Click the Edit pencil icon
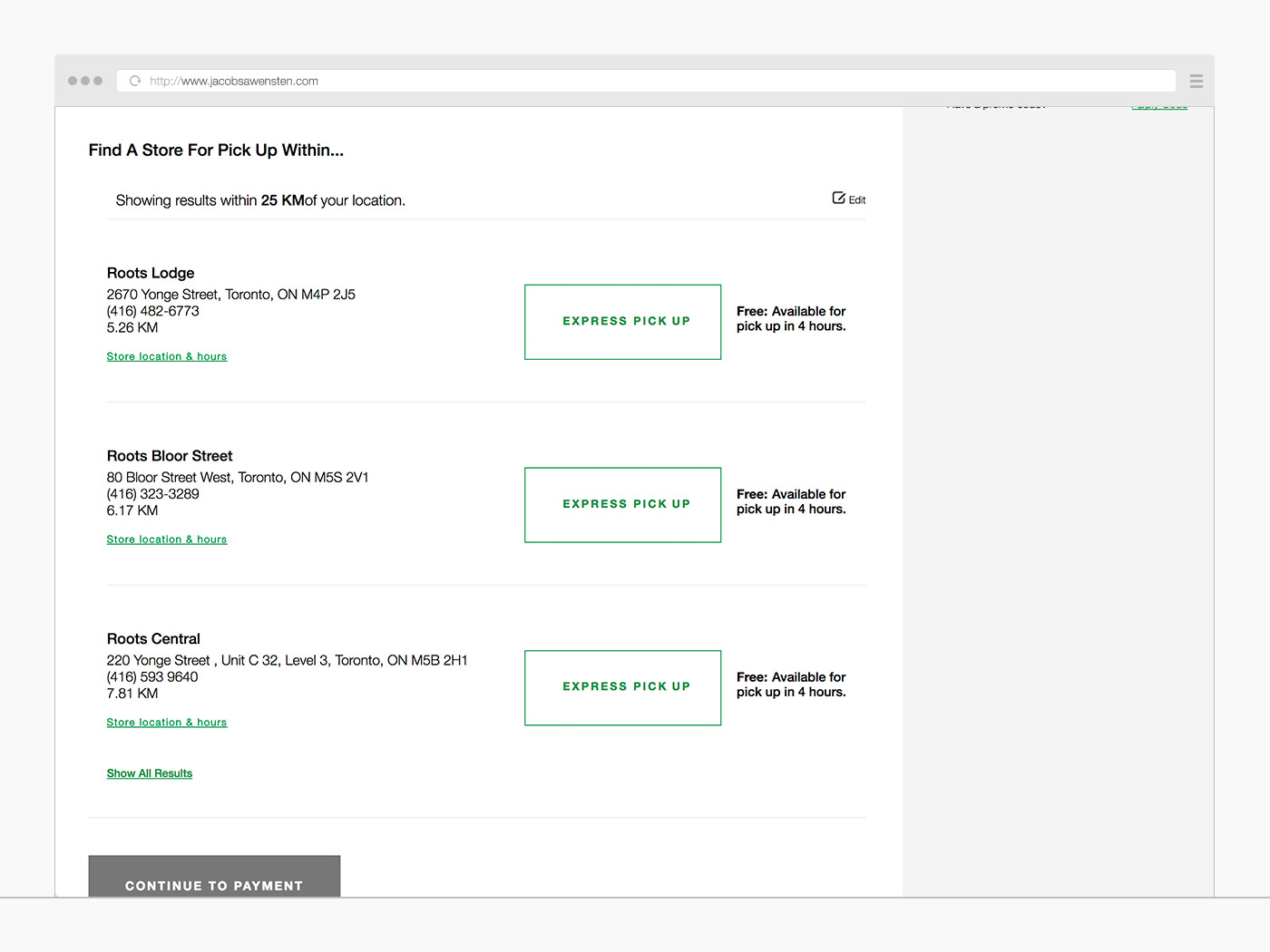This screenshot has height=952, width=1270. tap(839, 198)
